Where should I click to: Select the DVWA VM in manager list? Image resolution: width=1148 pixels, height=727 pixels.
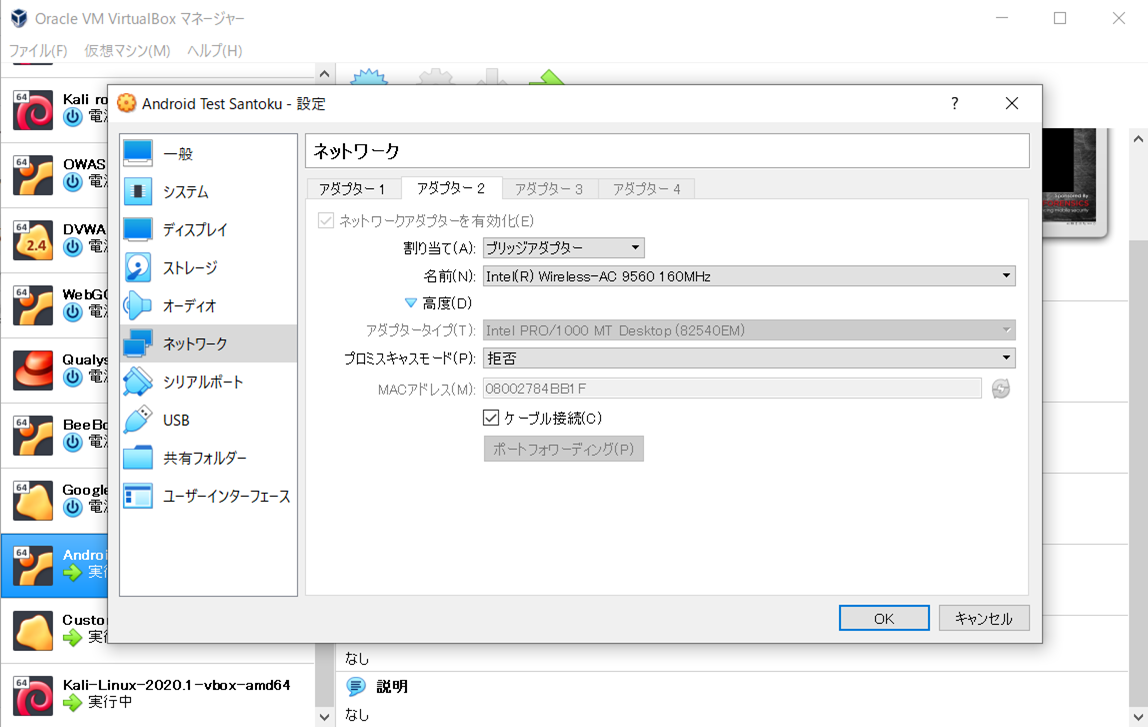[x=55, y=239]
